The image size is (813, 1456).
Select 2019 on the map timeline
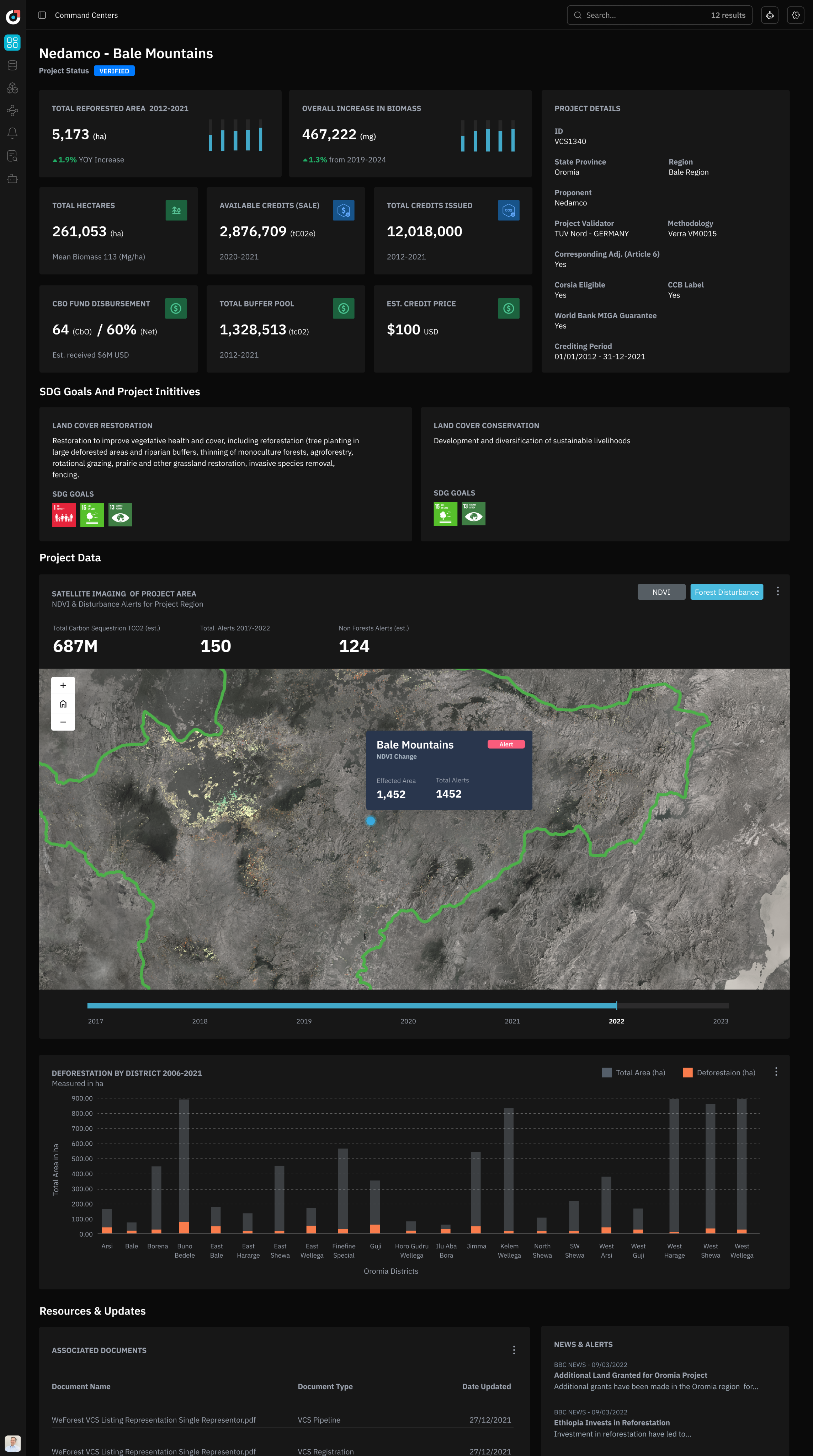pos(304,1021)
